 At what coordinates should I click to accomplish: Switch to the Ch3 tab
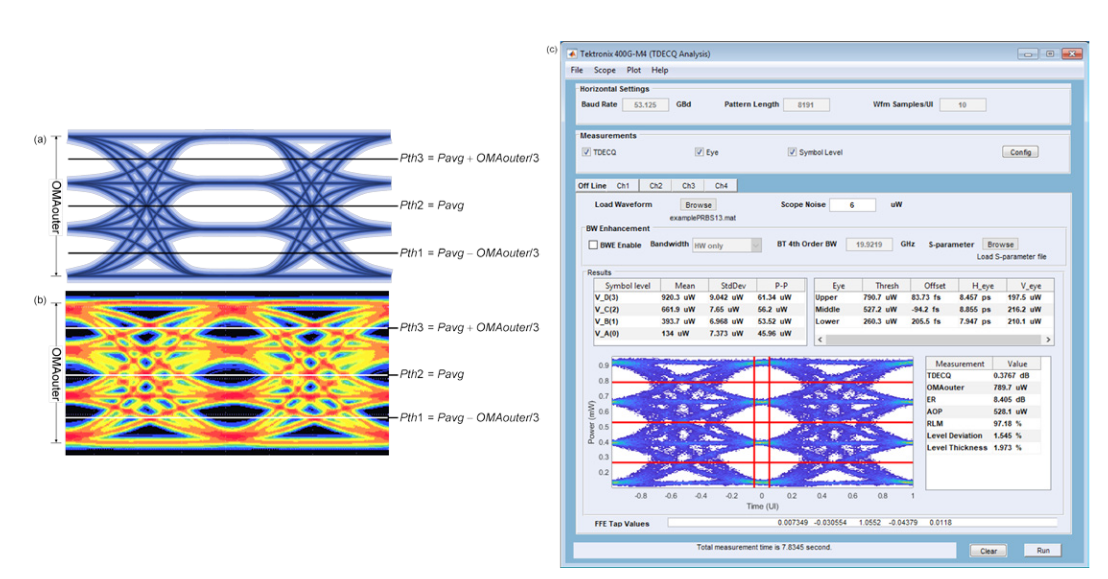[687, 184]
